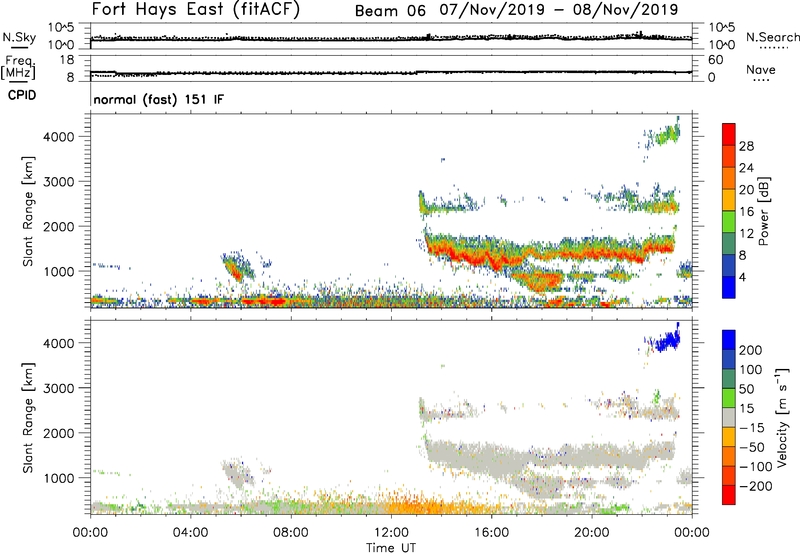The height and width of the screenshot is (554, 800).
Task: Click the frequency trace line in the Freq. panel
Action: click(x=391, y=72)
